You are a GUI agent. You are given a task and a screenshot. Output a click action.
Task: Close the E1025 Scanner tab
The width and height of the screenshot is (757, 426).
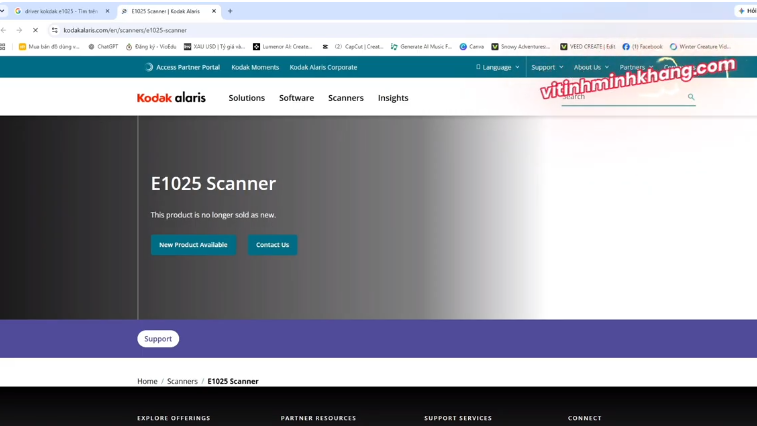(214, 11)
